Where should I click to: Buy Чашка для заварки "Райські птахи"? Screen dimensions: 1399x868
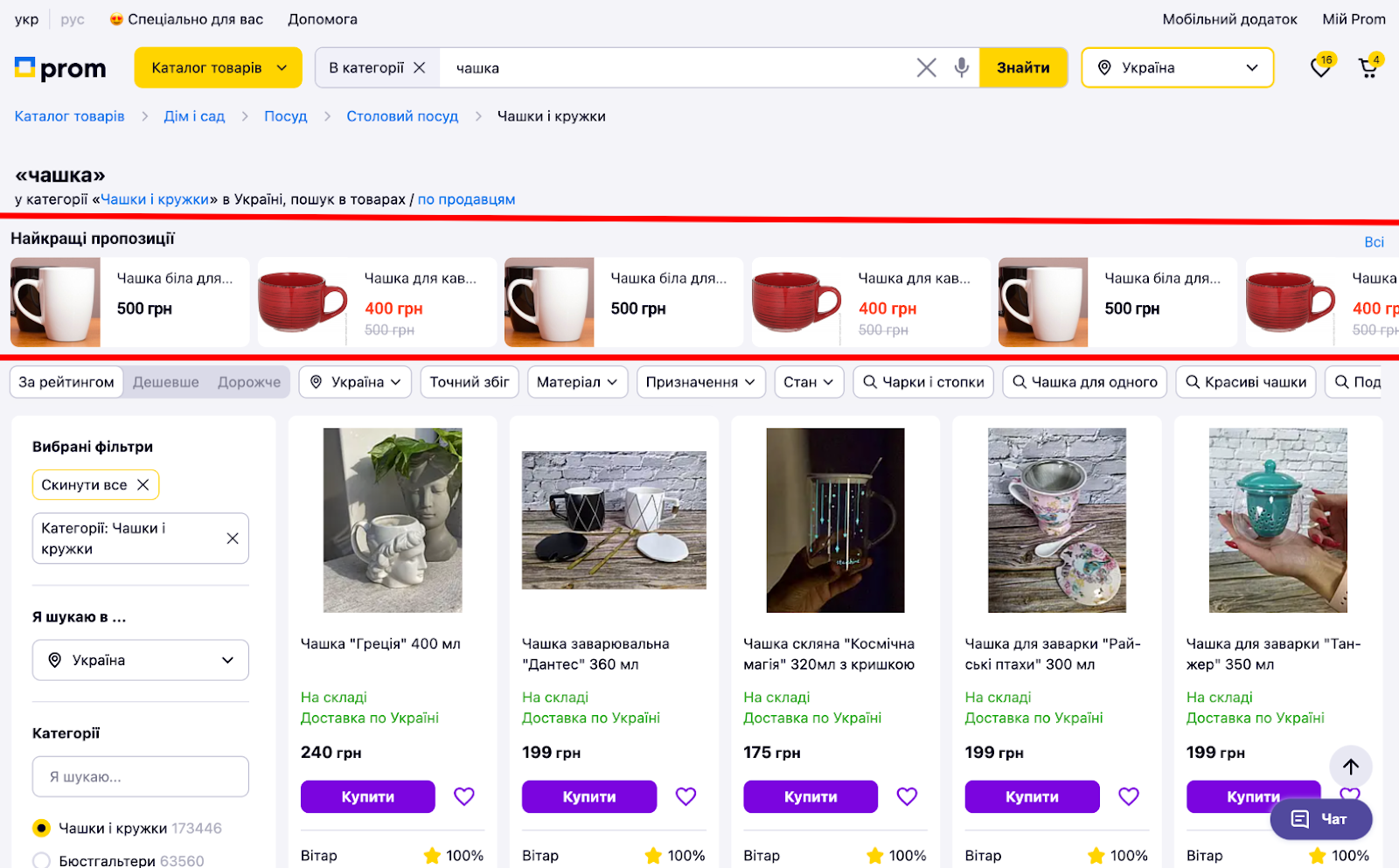point(1032,796)
